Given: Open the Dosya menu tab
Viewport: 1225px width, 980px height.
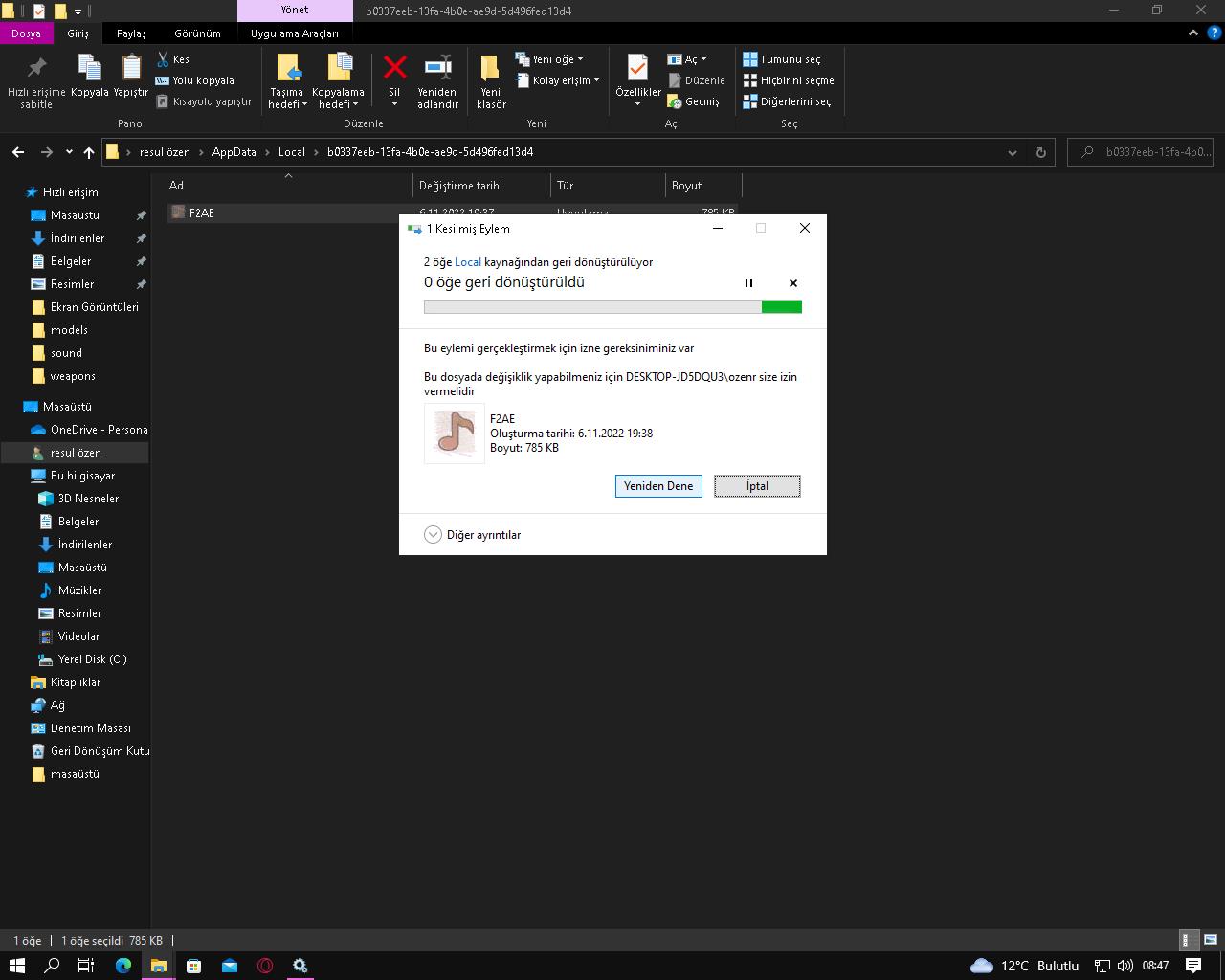Looking at the screenshot, I should [x=26, y=33].
